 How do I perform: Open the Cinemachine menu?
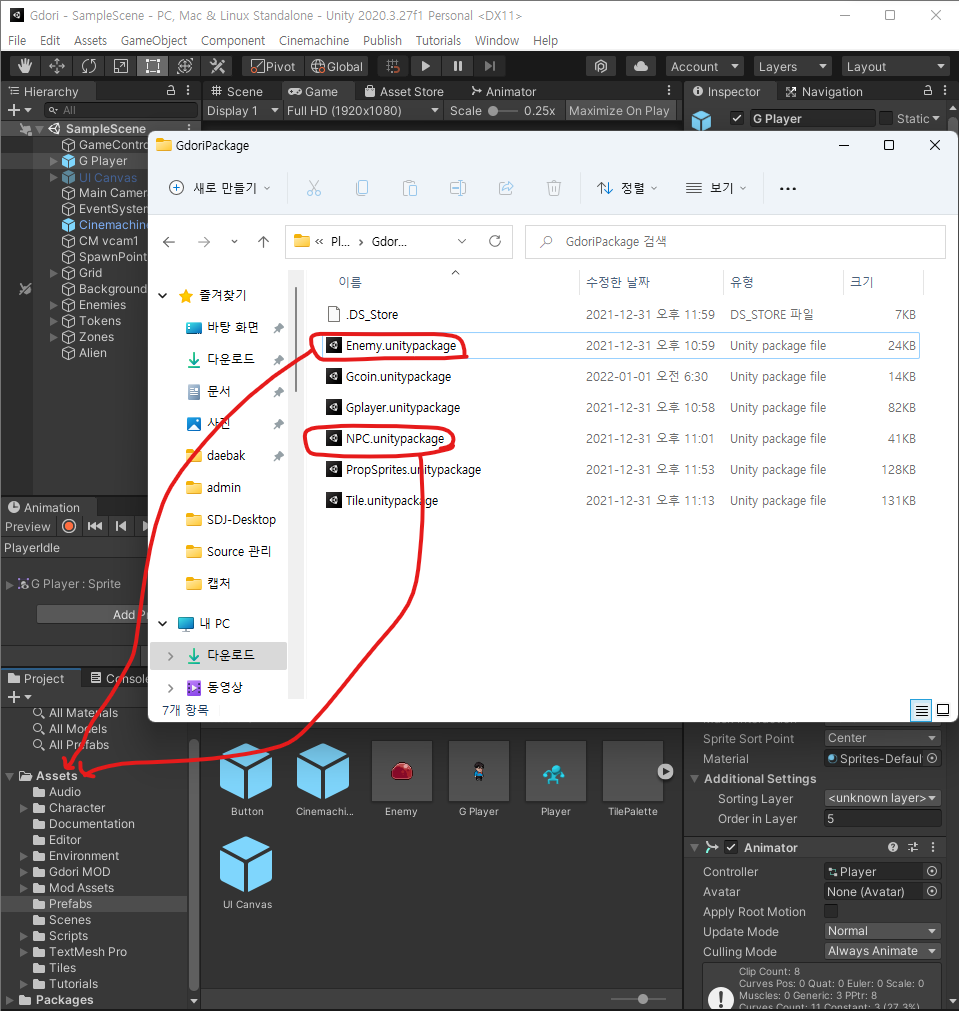click(313, 40)
